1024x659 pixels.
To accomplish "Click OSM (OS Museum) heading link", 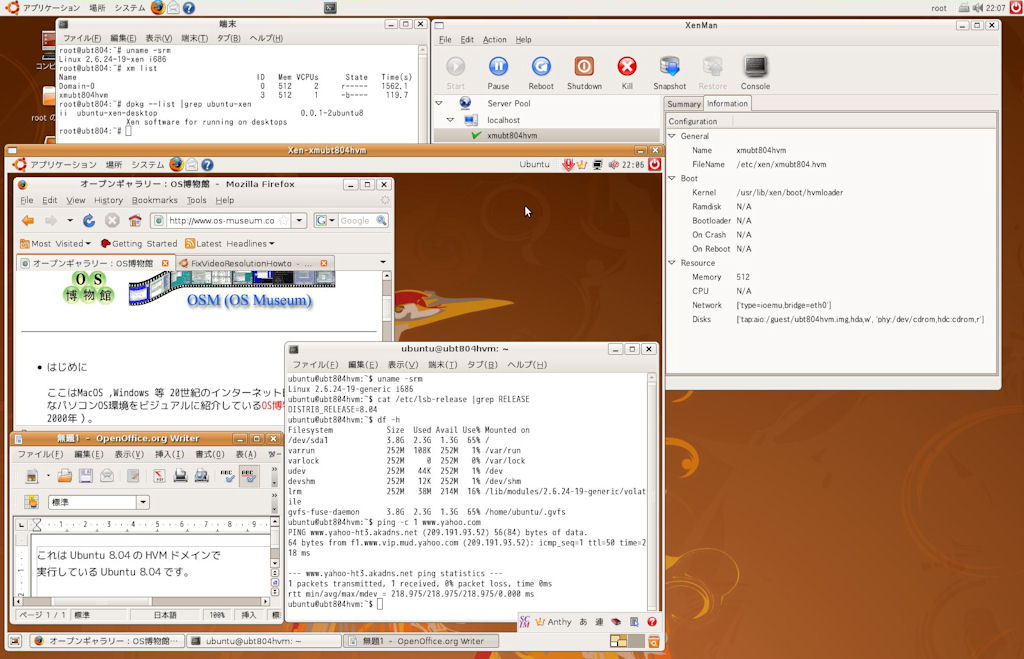I will pos(249,300).
